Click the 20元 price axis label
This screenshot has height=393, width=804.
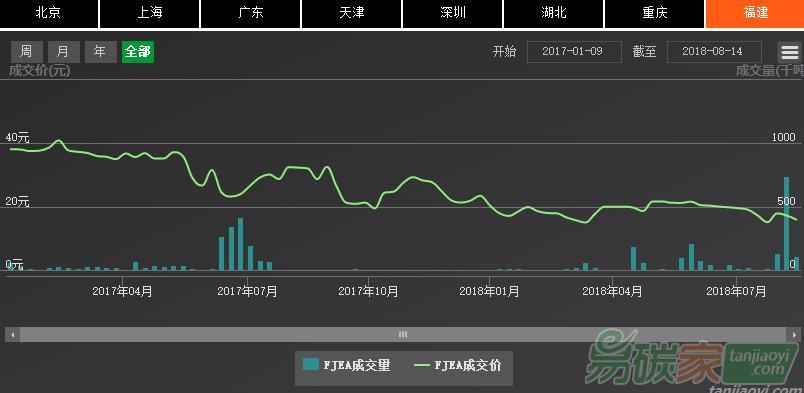pos(17,202)
